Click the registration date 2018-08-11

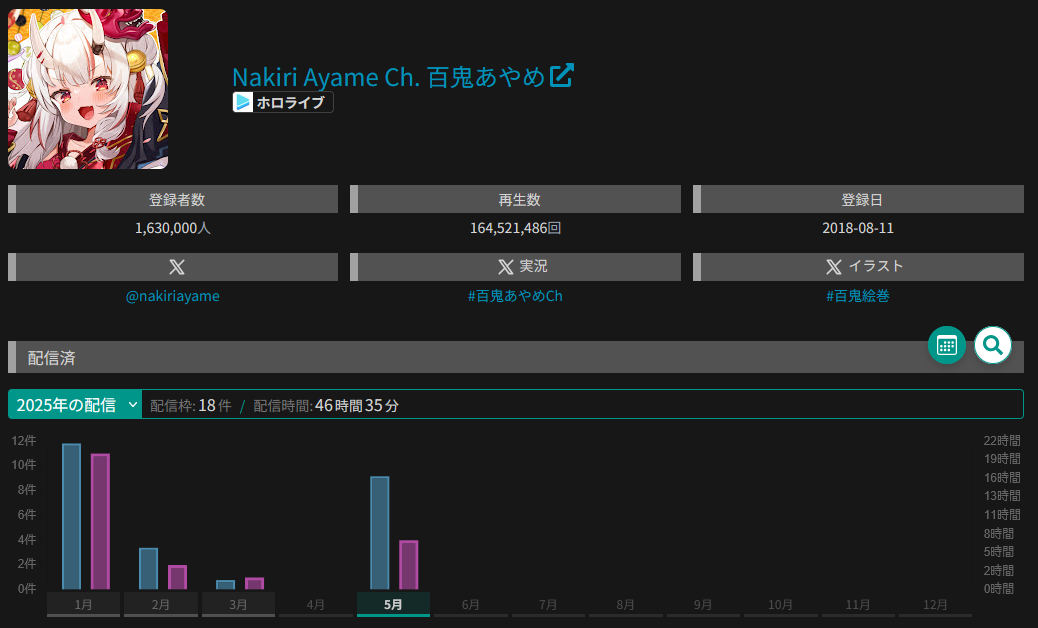858,228
